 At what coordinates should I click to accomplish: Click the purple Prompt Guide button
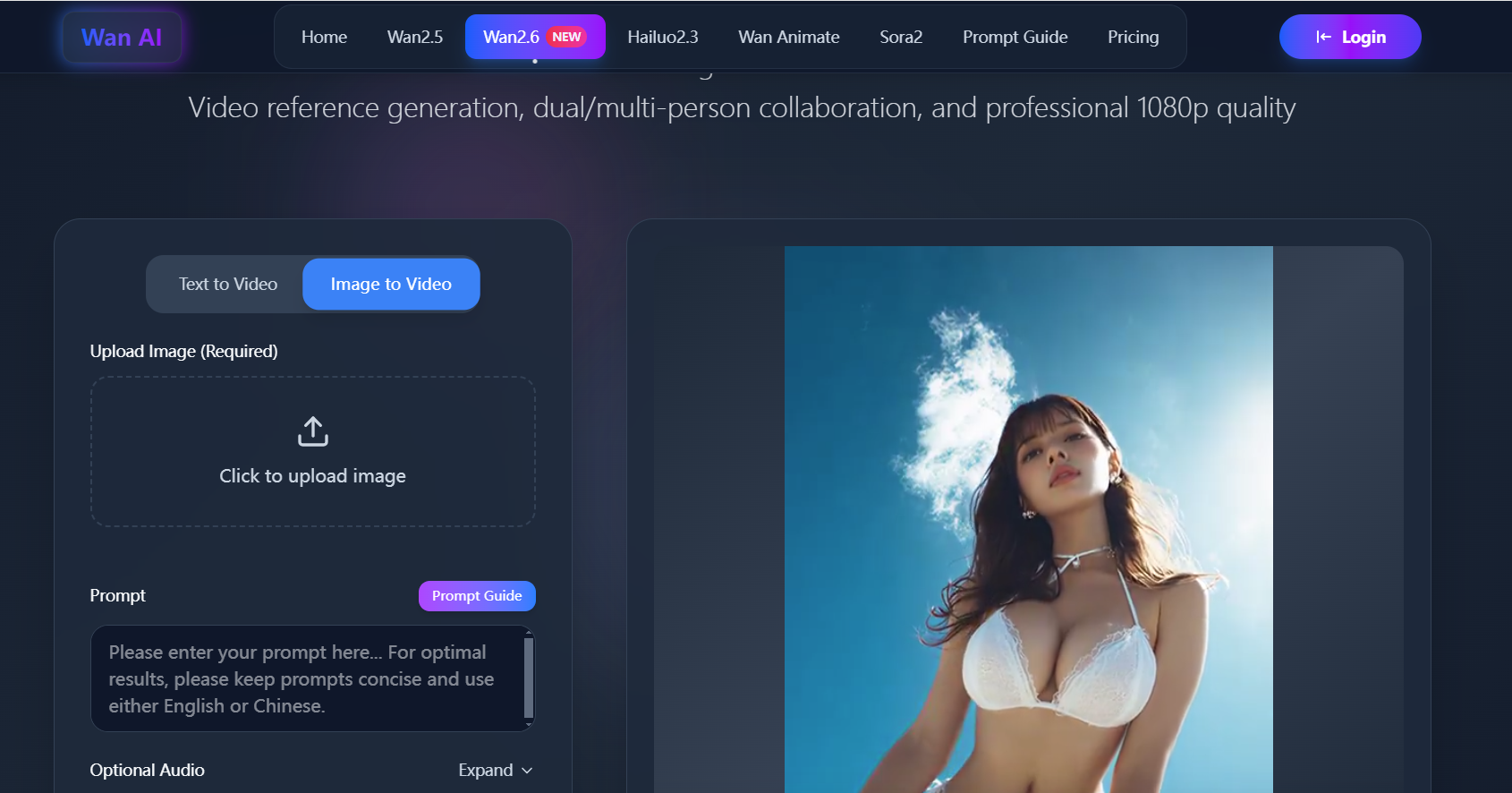point(477,596)
